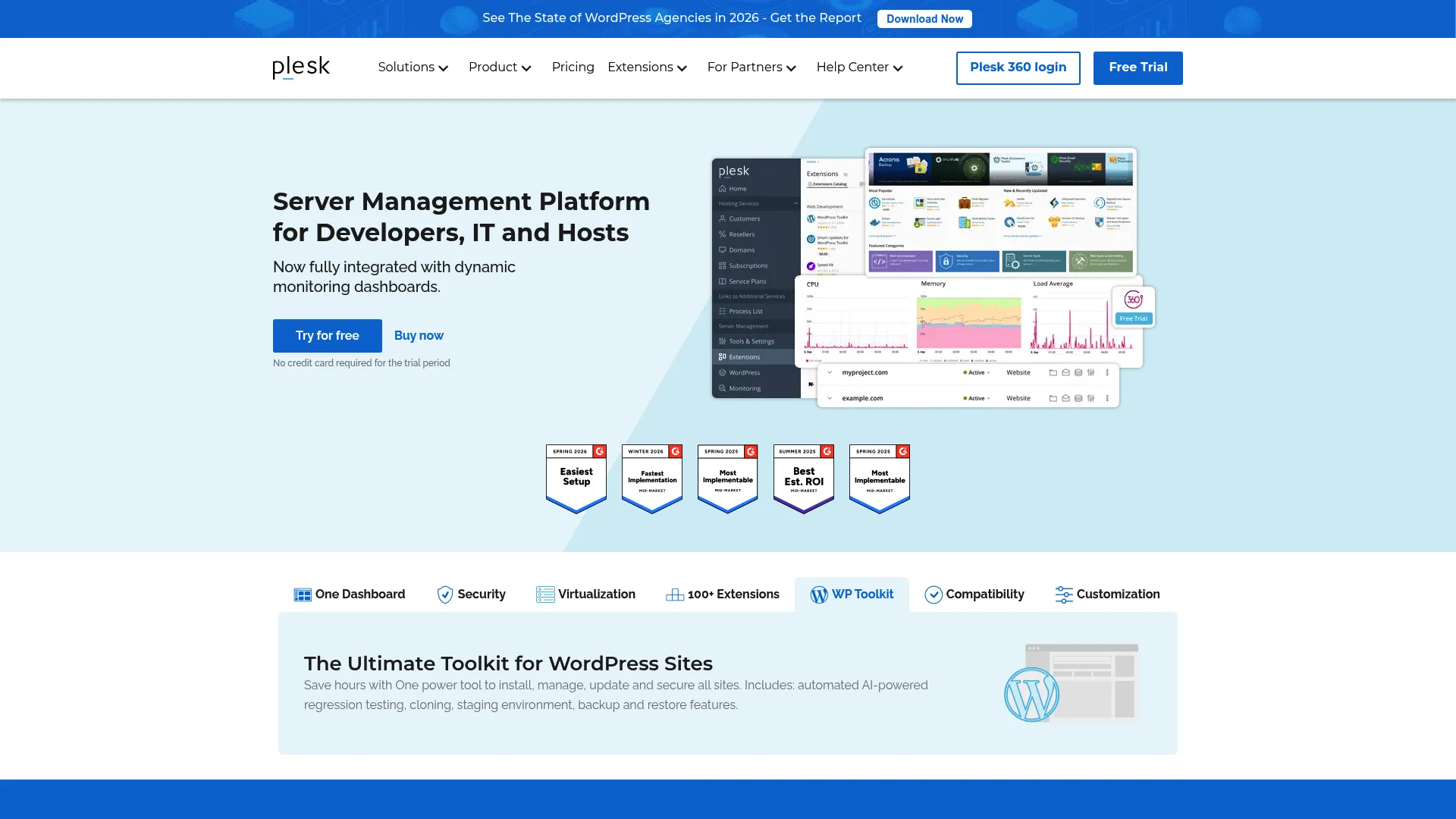Screen dimensions: 1456x819
Task: Click the Virtualization server icon
Action: [x=545, y=595]
